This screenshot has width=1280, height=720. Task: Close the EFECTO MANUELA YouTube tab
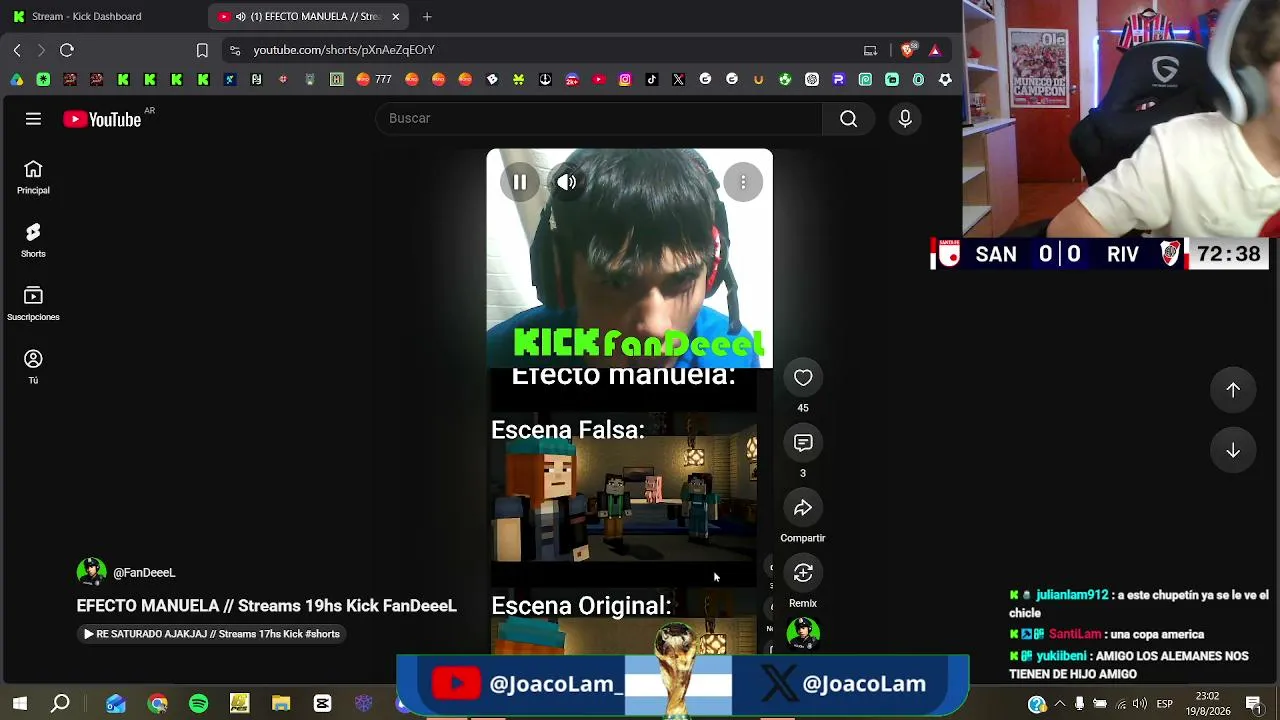click(396, 16)
